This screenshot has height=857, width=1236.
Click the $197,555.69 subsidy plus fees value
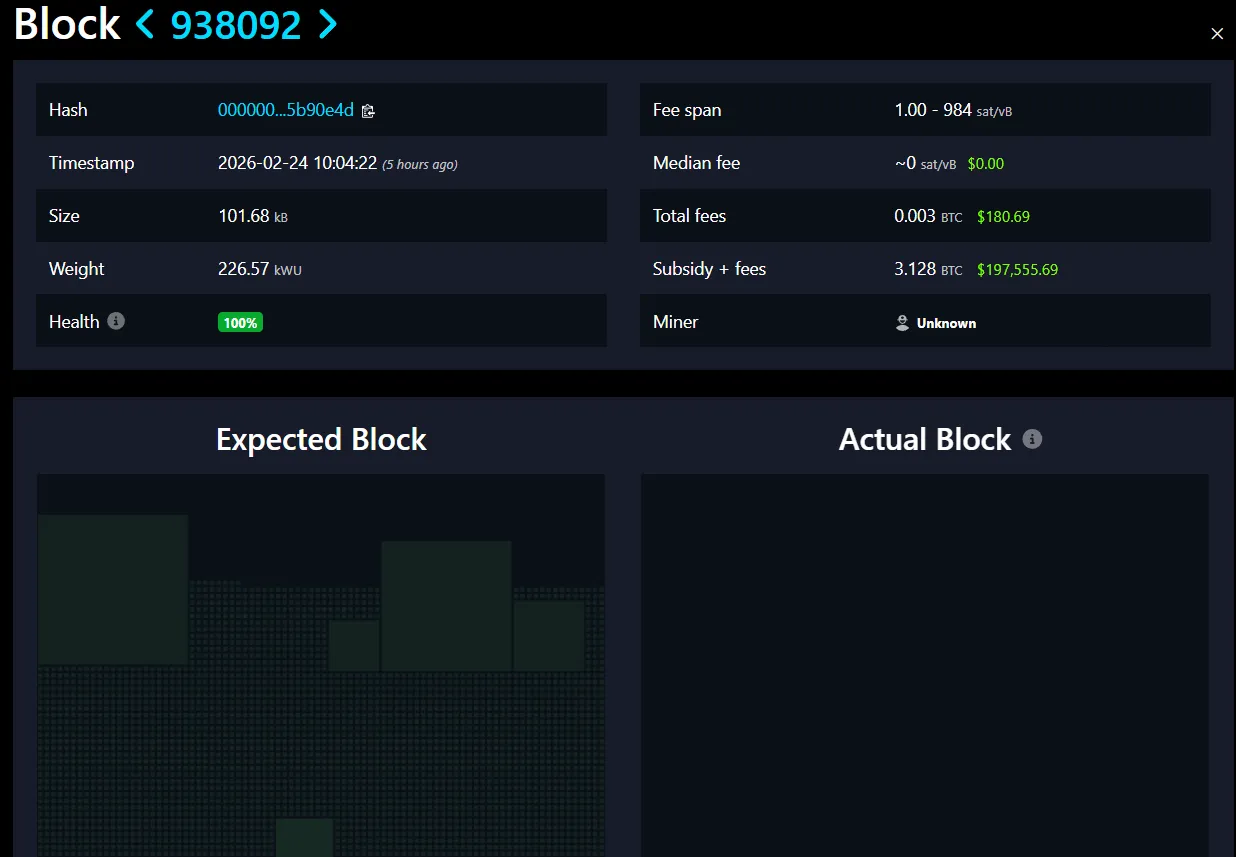tap(1018, 269)
